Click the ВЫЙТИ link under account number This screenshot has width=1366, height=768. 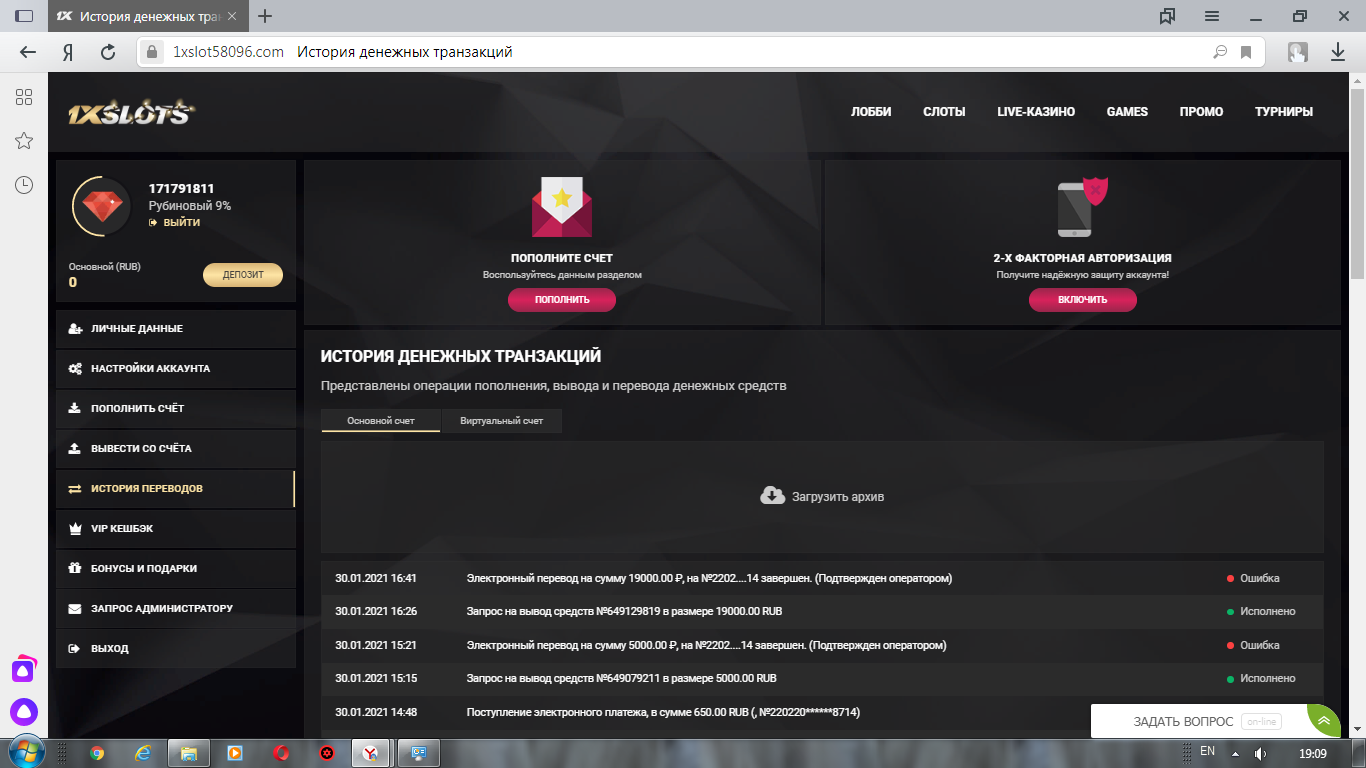pyautogui.click(x=175, y=222)
